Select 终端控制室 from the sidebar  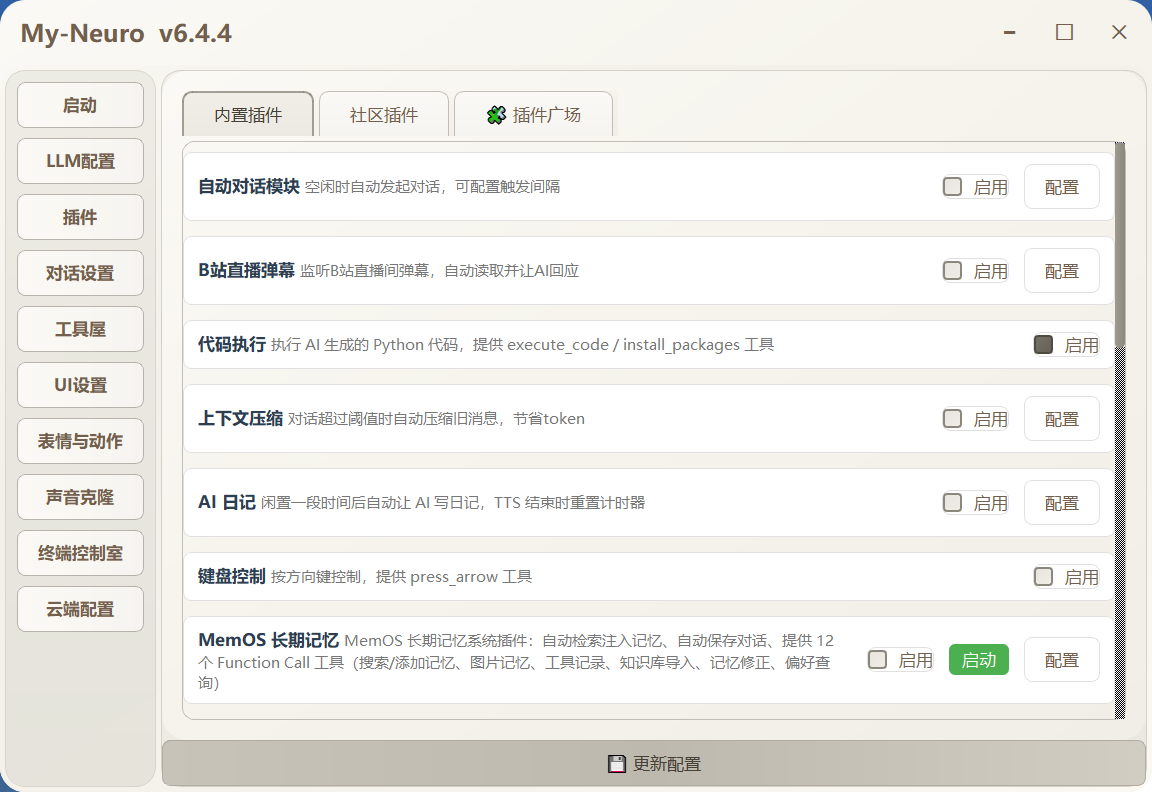(x=80, y=553)
